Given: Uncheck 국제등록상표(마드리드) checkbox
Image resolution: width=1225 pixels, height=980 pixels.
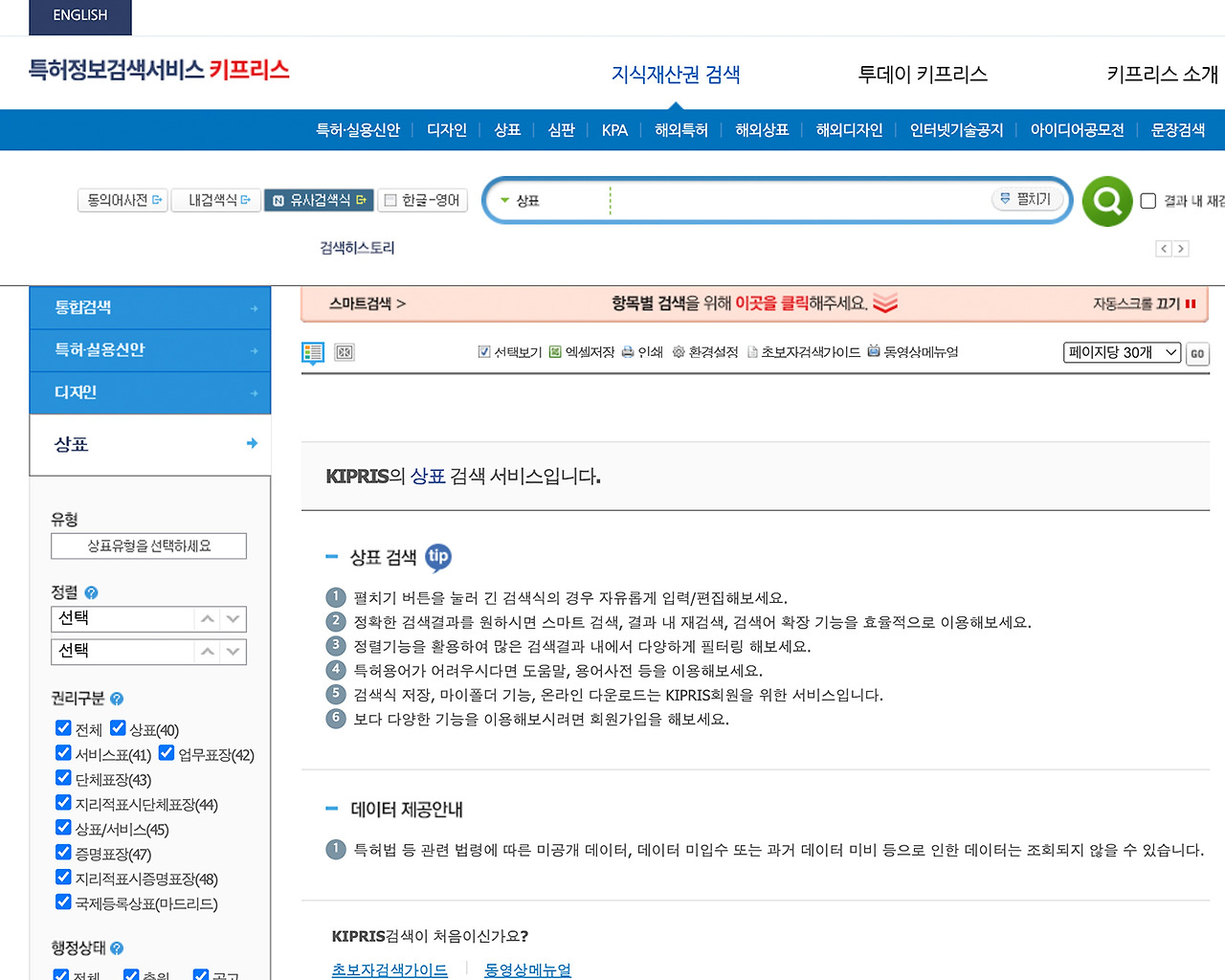Looking at the screenshot, I should (63, 902).
